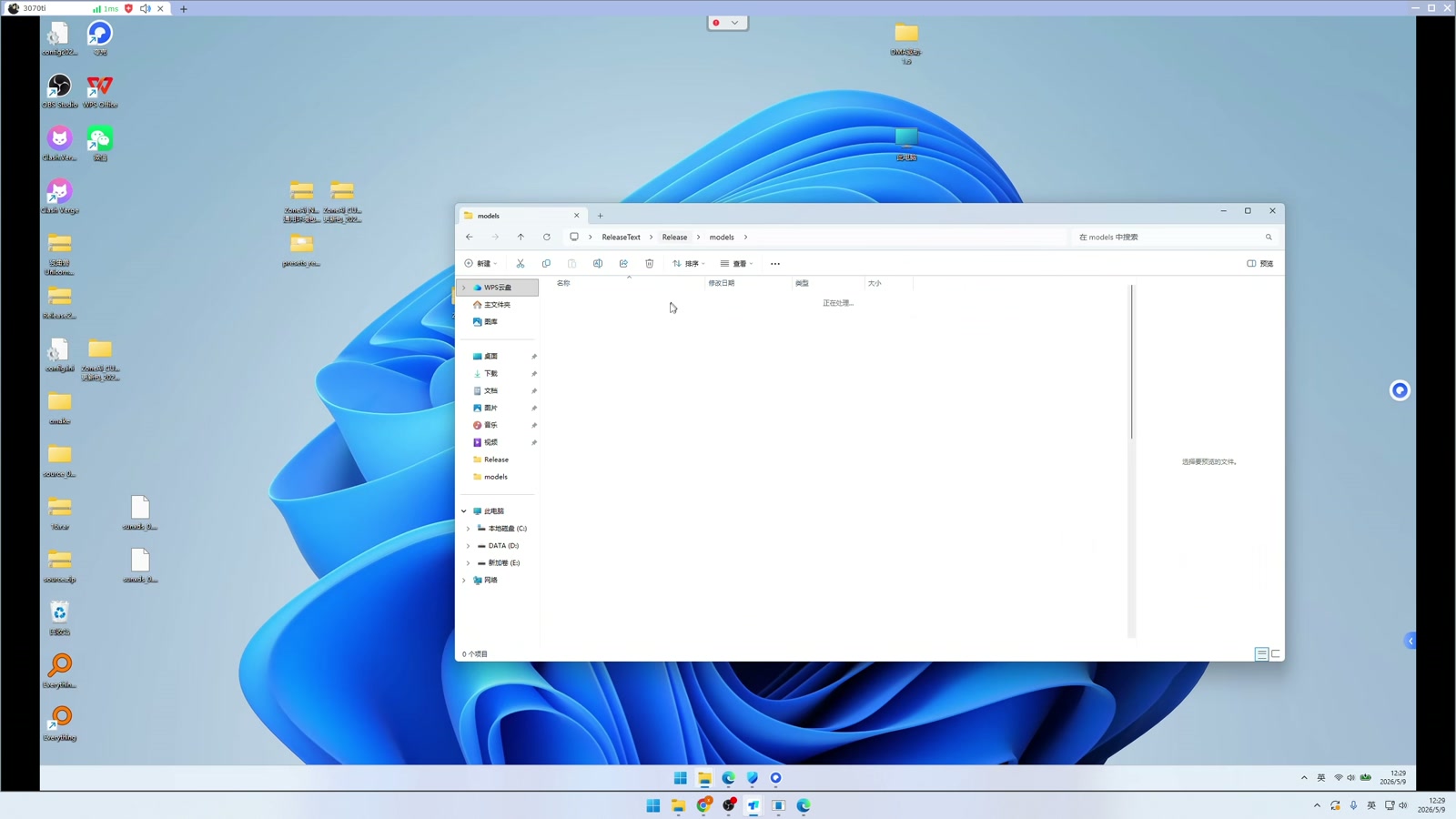Open Clash Verge desktop shortcut
This screenshot has height=819, width=1456.
click(59, 197)
